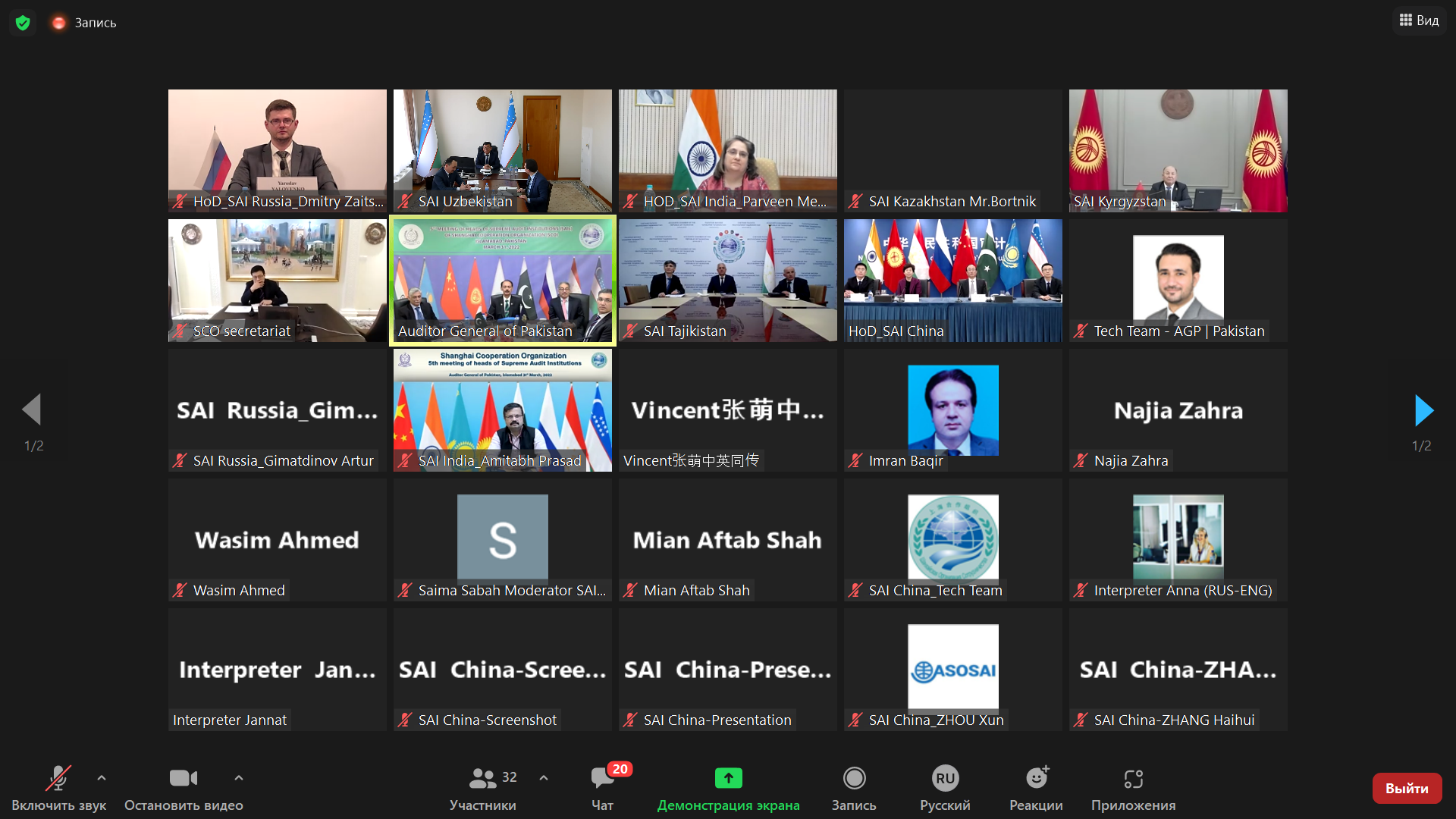Open the Apps (Приложения) icon
The height and width of the screenshot is (819, 1456).
coord(1133,778)
